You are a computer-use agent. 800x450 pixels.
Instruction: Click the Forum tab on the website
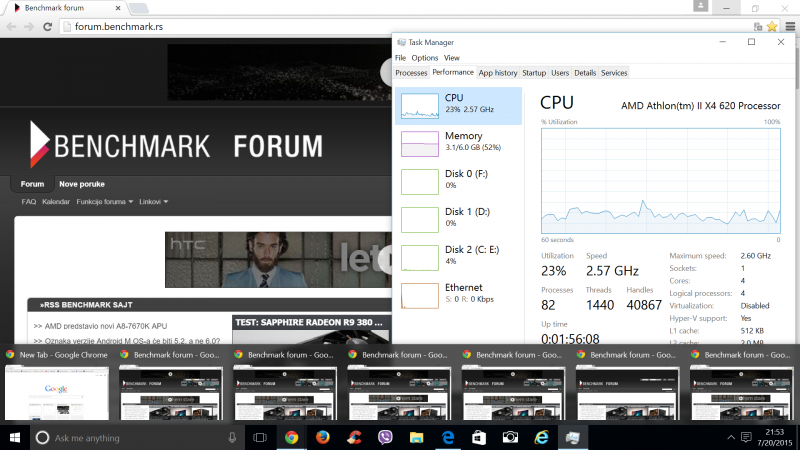32,184
